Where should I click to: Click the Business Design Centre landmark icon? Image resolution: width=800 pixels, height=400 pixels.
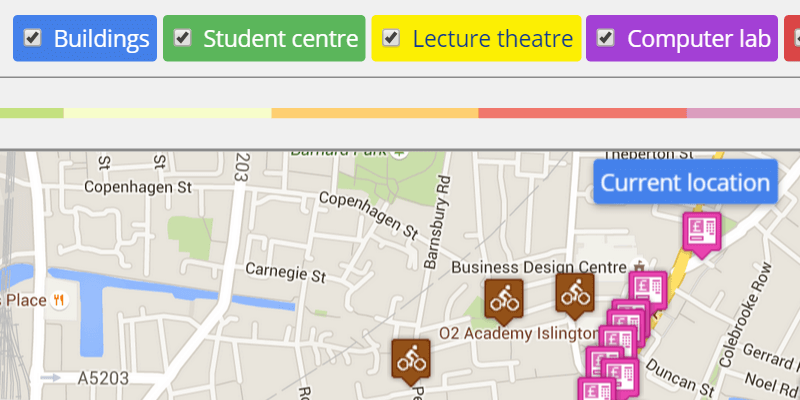point(638,265)
